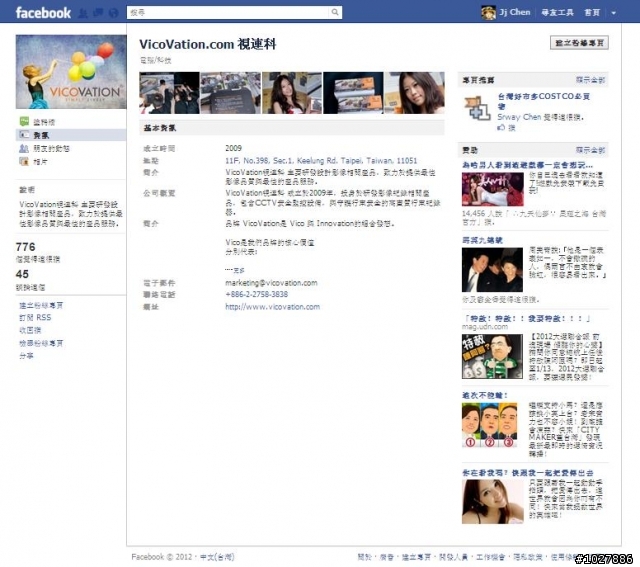
Task: Click the unlike link above report page link
Action: (30, 330)
